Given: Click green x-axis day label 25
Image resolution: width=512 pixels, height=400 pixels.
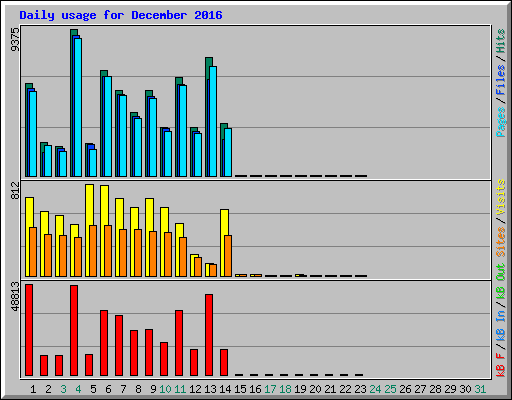Looking at the screenshot, I should 390,389.
